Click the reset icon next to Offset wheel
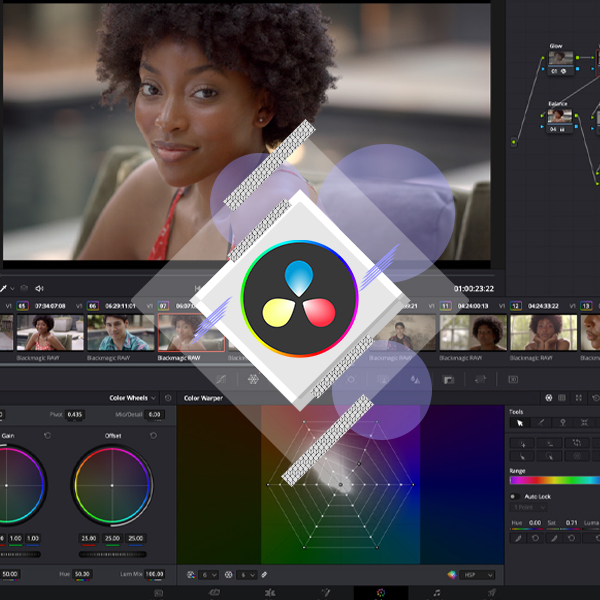 pos(153,436)
